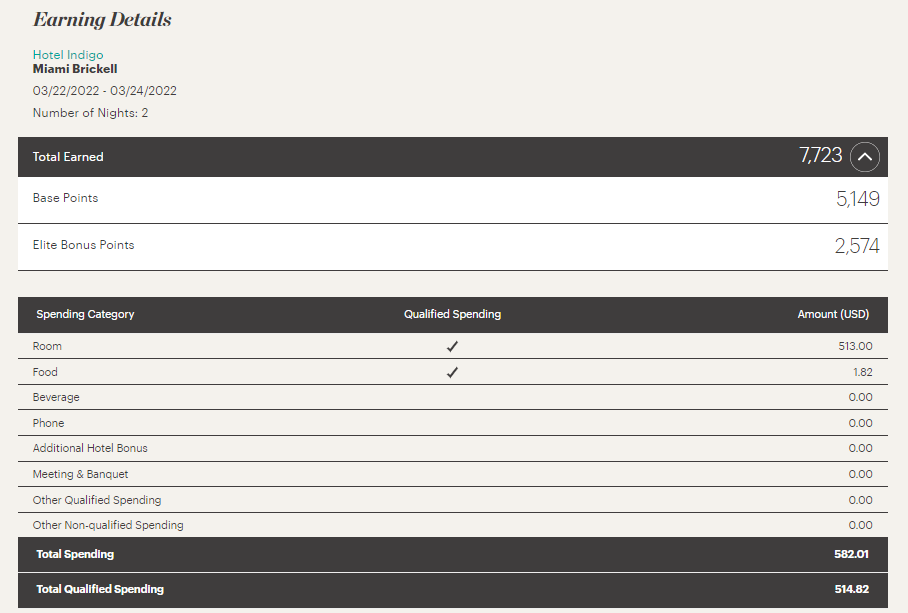Click the Total Spending 582.01 amount
Viewport: 908px width, 613px height.
point(851,554)
